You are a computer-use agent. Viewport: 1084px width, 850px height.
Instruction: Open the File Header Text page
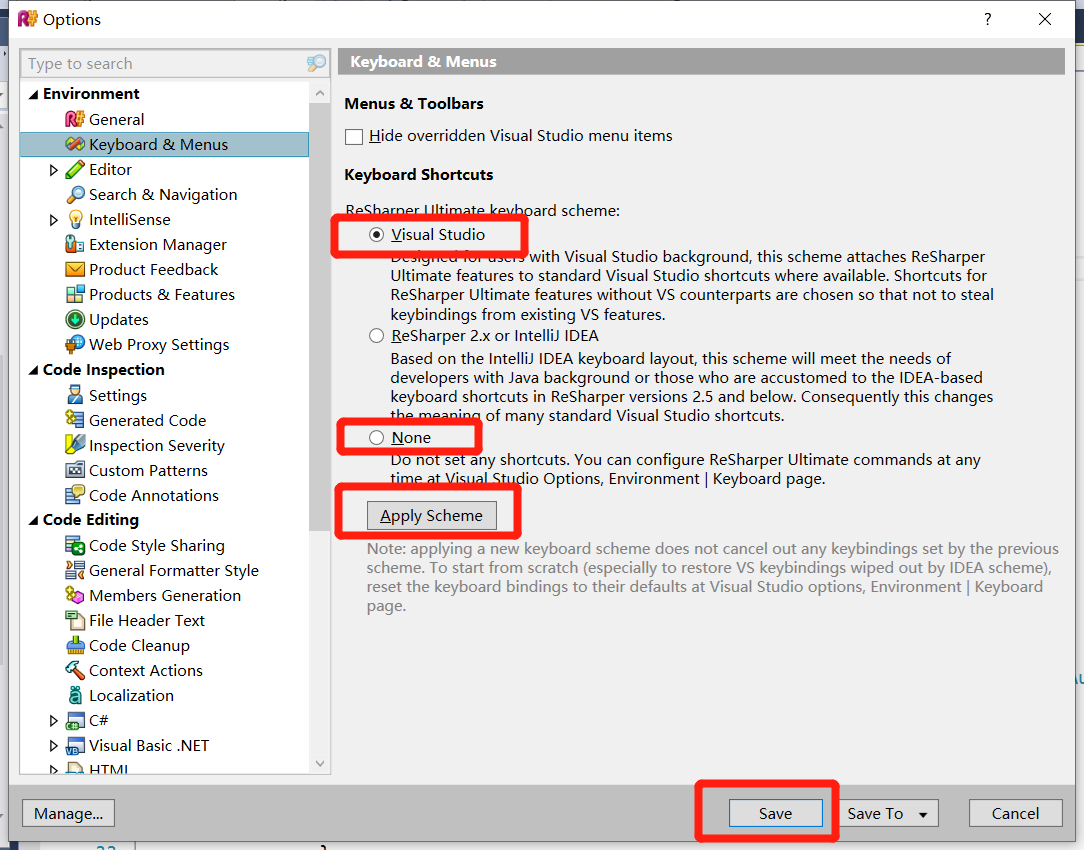coord(147,621)
